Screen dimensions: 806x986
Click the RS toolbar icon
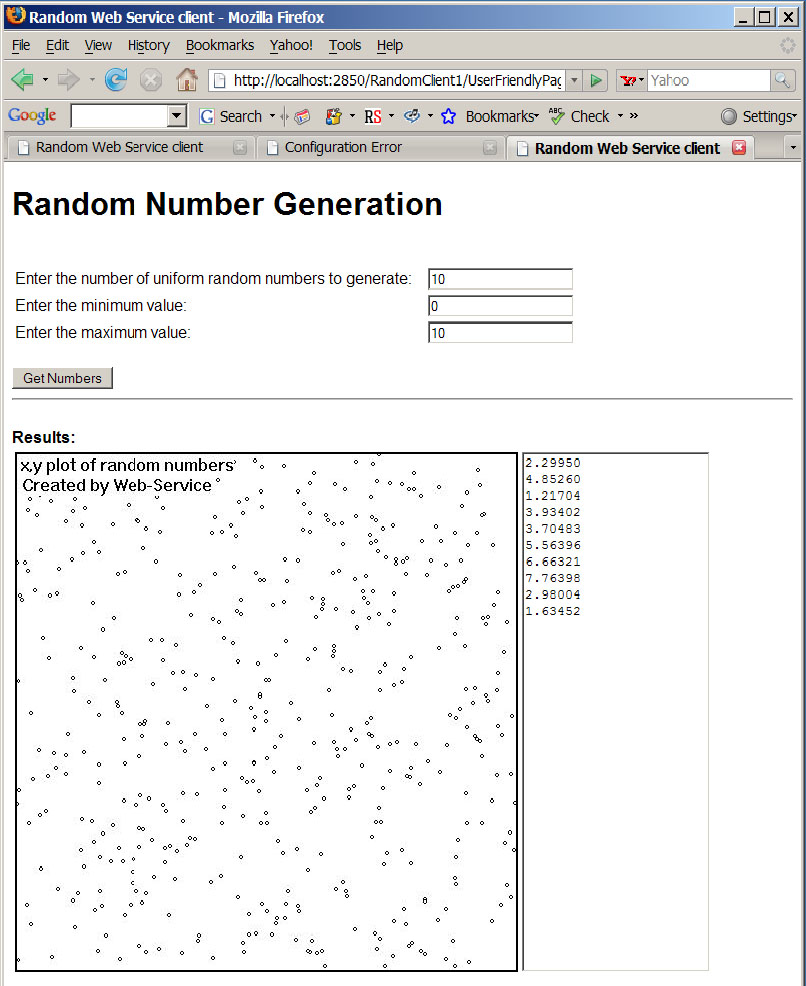coord(373,116)
